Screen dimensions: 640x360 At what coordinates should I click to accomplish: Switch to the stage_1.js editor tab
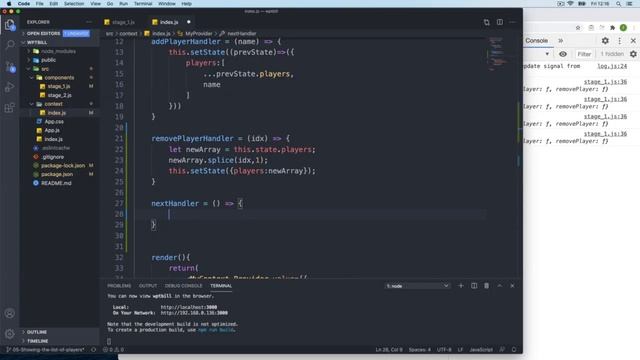coord(122,22)
